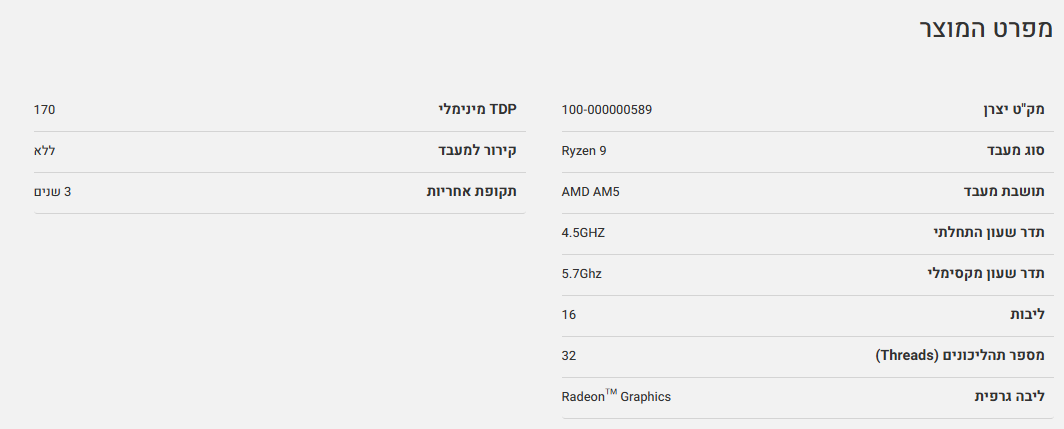Viewport: 1064px width, 429px height.
Task: Click the "Ryzen 9" processor type value
Action: [584, 150]
